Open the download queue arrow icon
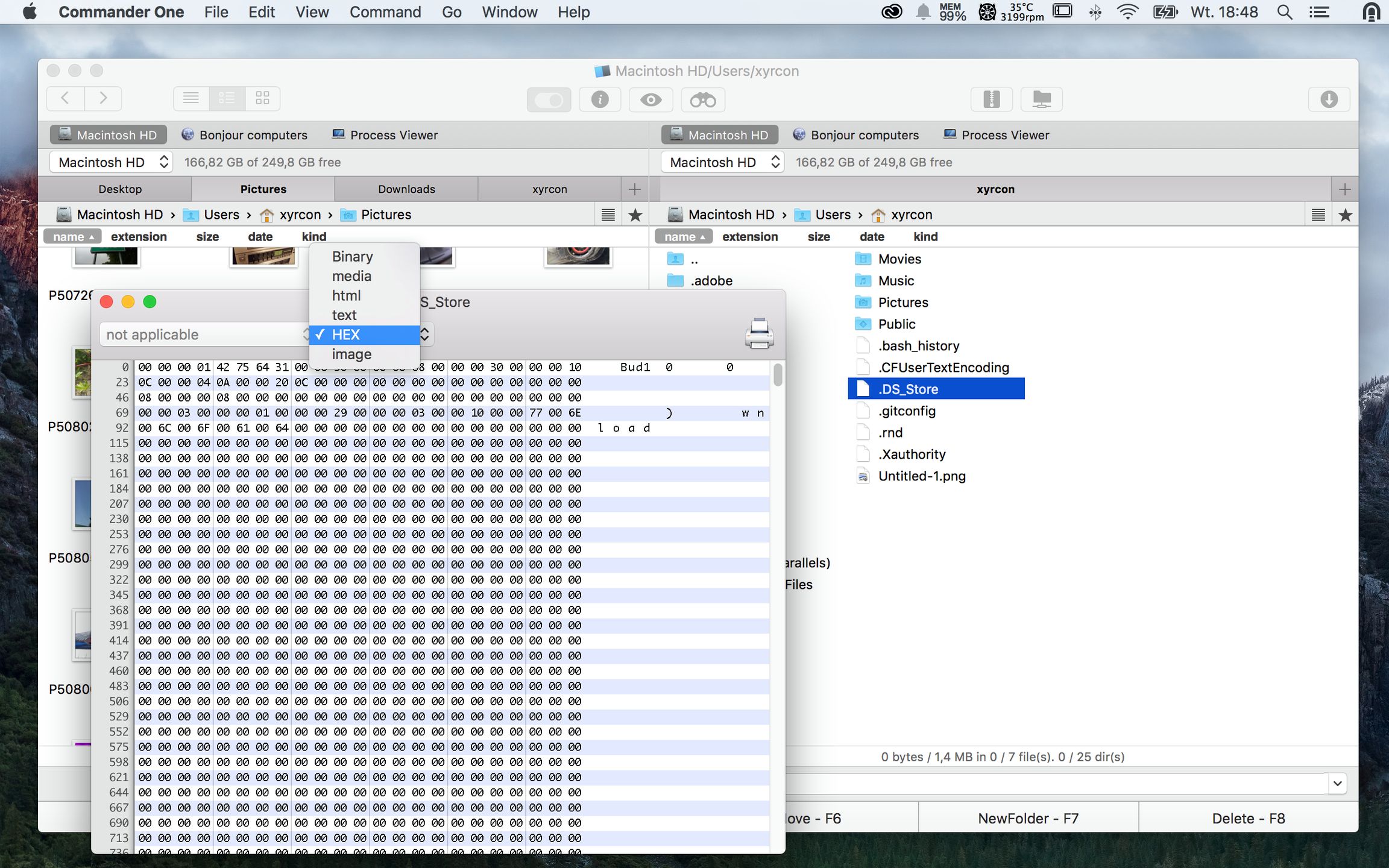This screenshot has width=1389, height=868. (1329, 99)
